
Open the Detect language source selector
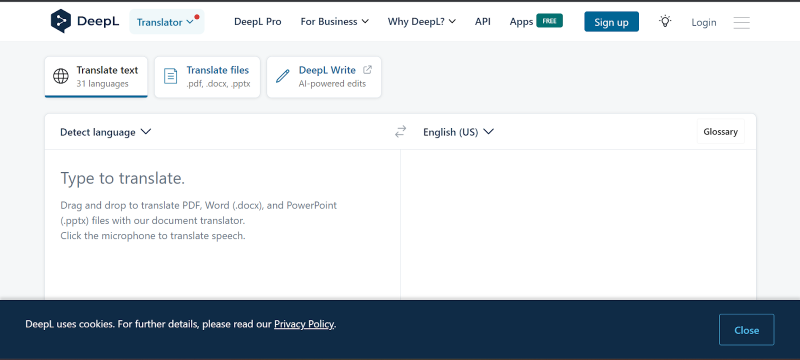106,132
